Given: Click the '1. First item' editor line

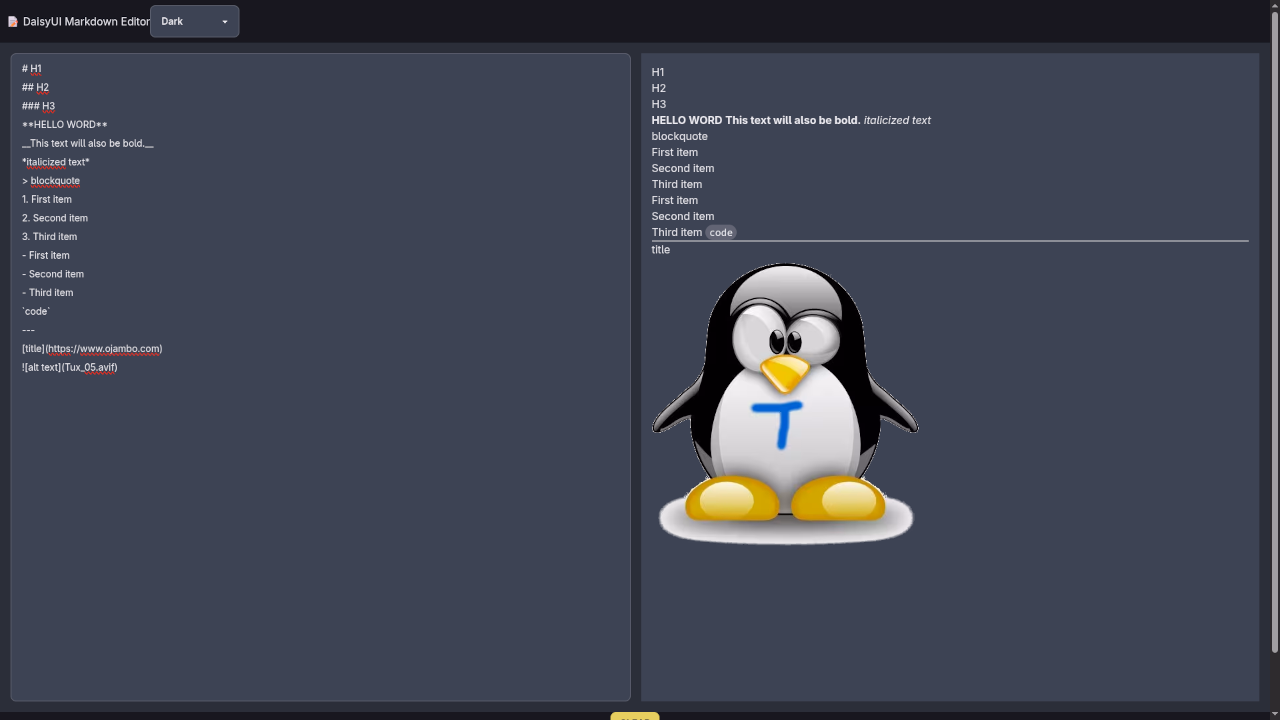Looking at the screenshot, I should pos(47,199).
